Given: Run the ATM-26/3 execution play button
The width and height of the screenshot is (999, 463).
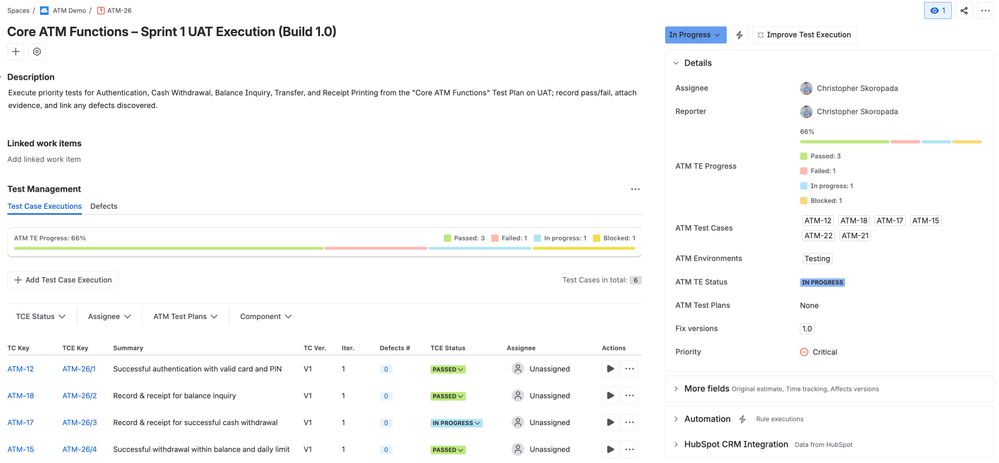Looking at the screenshot, I should [x=610, y=422].
